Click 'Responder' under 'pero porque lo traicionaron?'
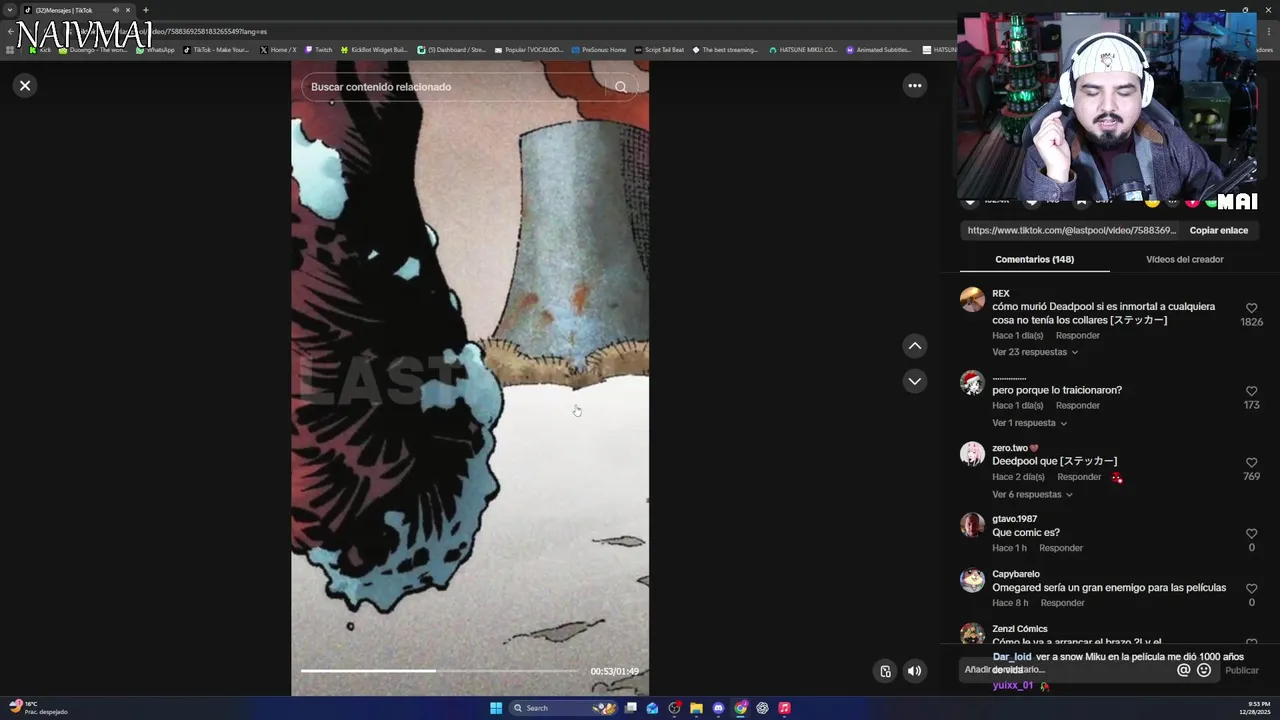 click(x=1078, y=405)
